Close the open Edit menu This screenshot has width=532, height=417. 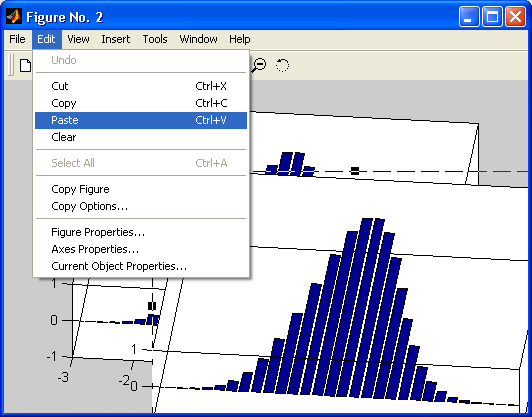pyautogui.click(x=46, y=39)
